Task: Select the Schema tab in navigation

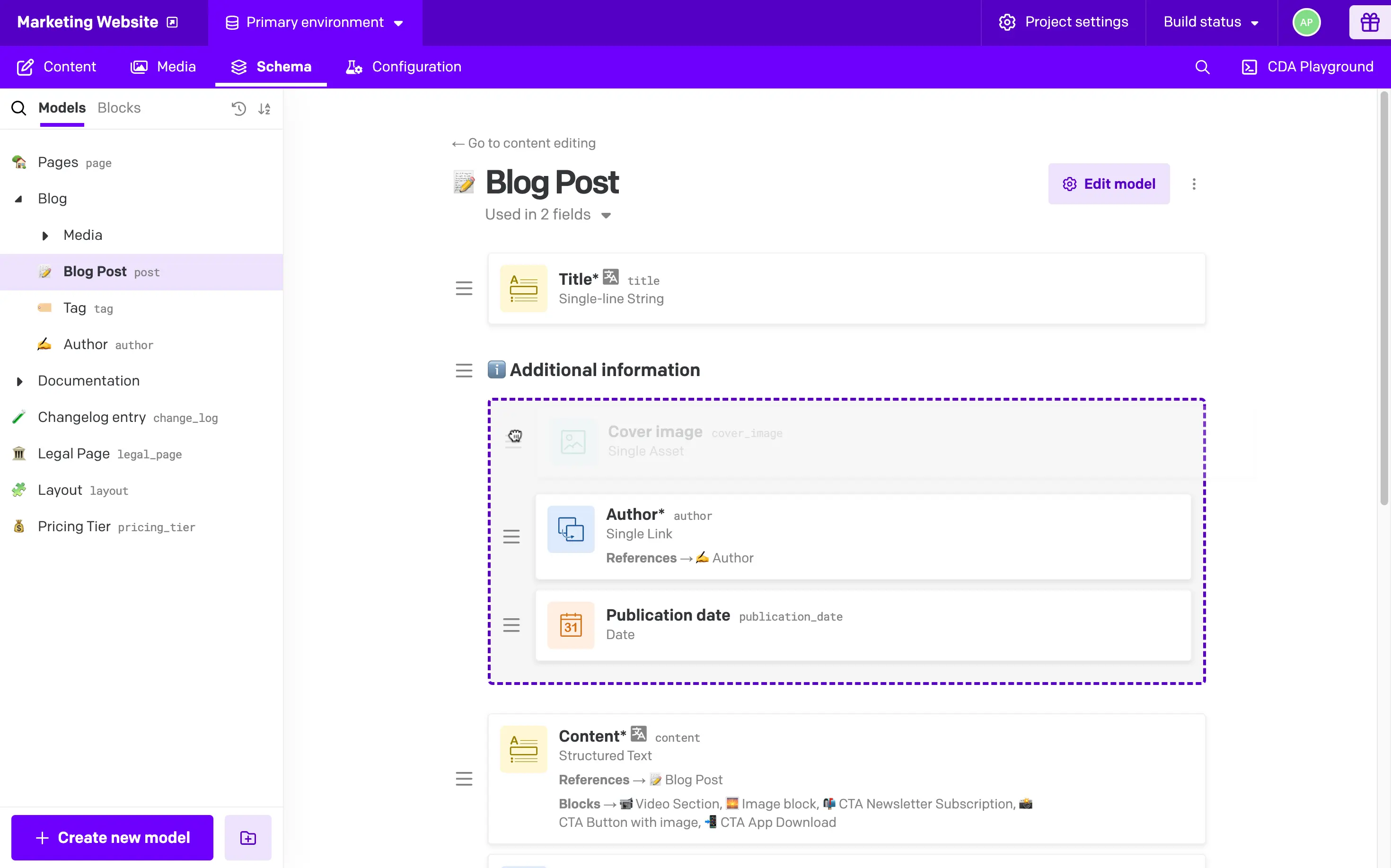Action: tap(270, 66)
